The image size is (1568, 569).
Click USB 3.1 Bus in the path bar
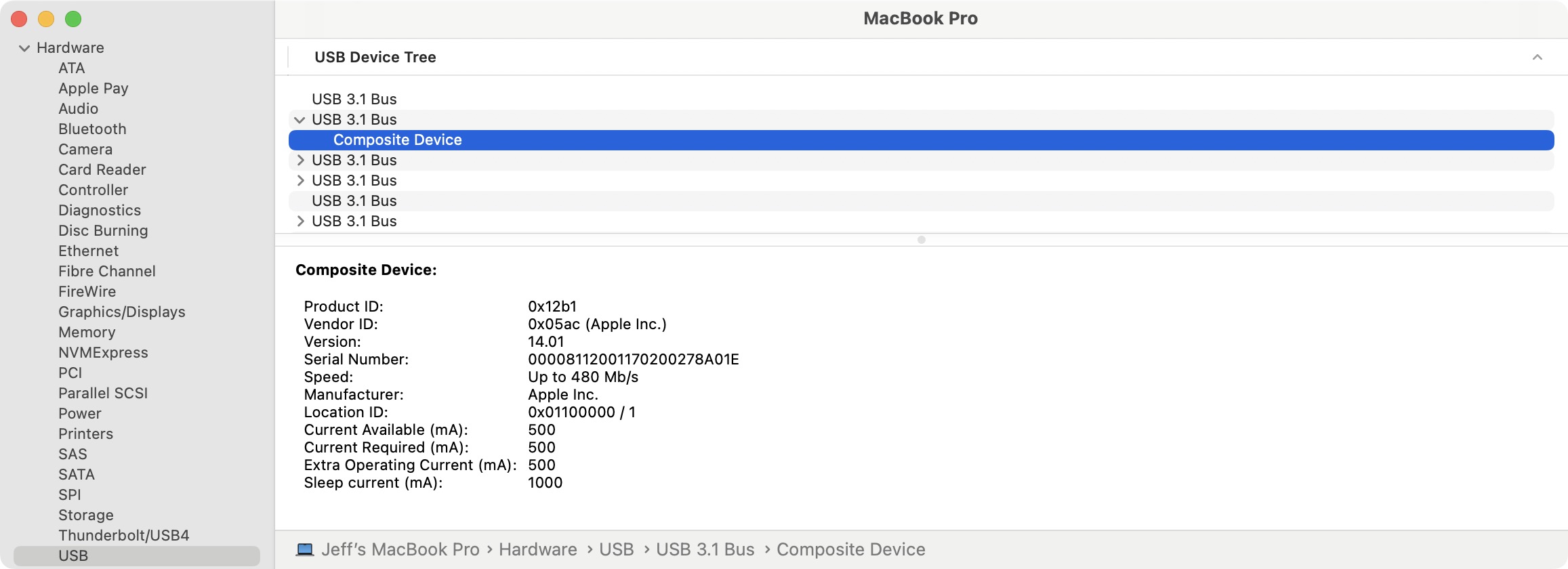705,549
